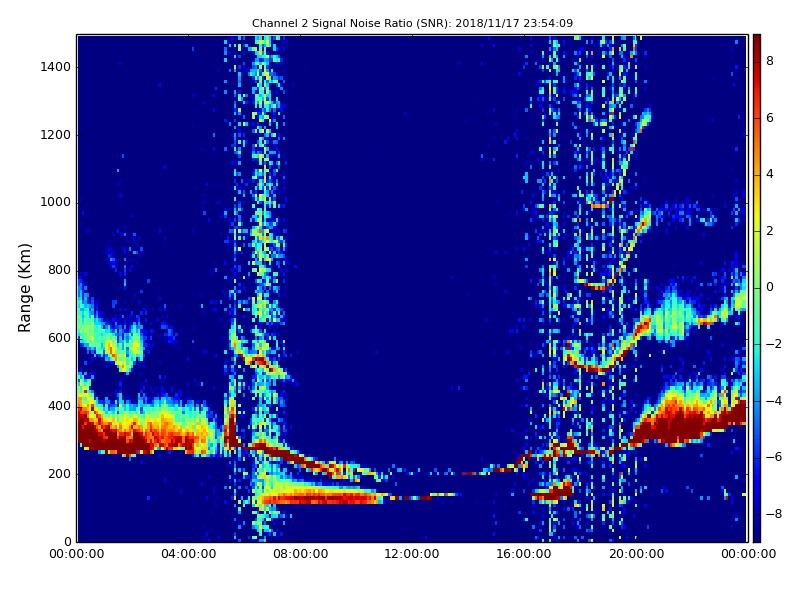Click the 200 tick label on the range axis
800x600 pixels.
point(59,473)
